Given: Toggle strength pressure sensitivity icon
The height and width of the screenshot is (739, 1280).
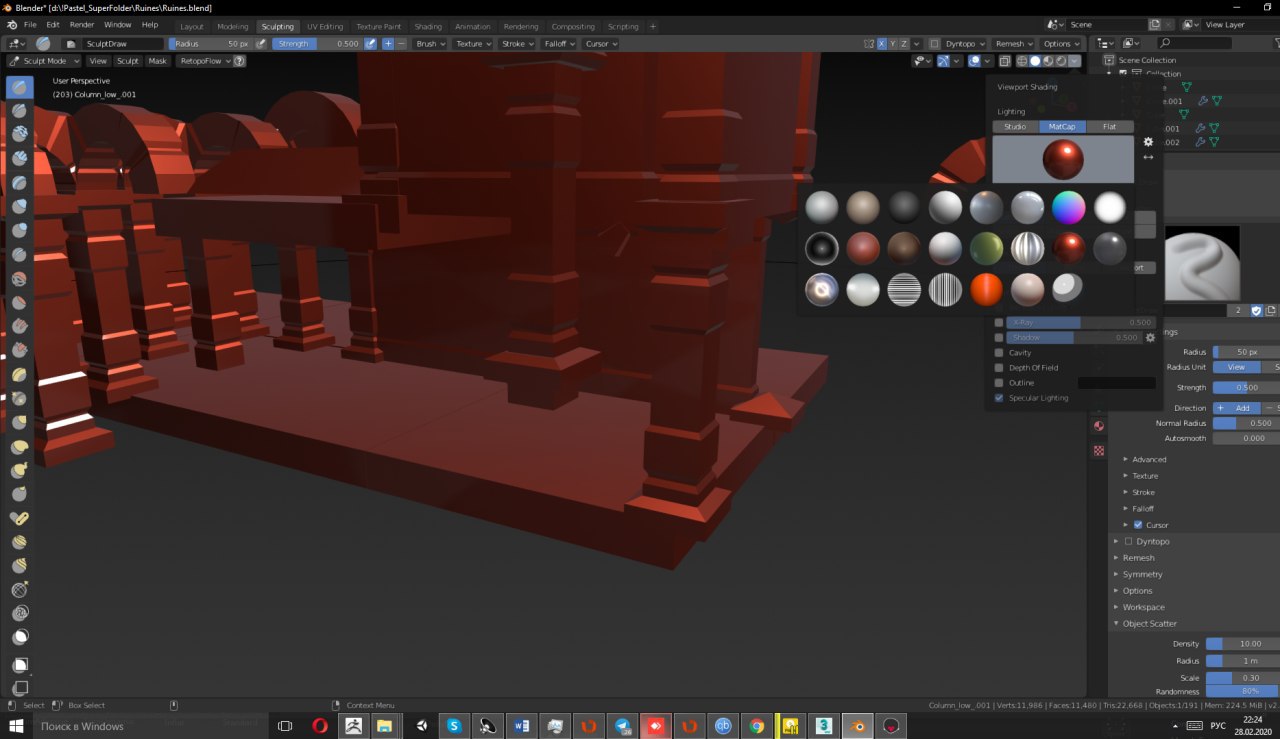Looking at the screenshot, I should pos(371,44).
